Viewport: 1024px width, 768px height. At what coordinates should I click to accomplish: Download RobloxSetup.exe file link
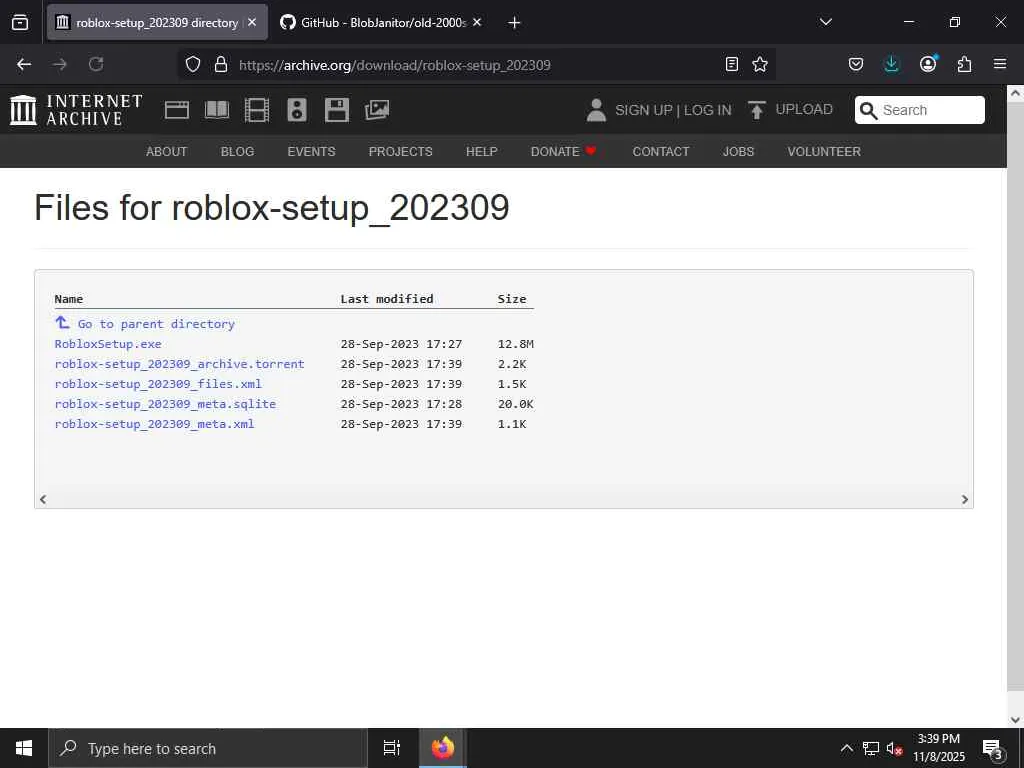[108, 344]
